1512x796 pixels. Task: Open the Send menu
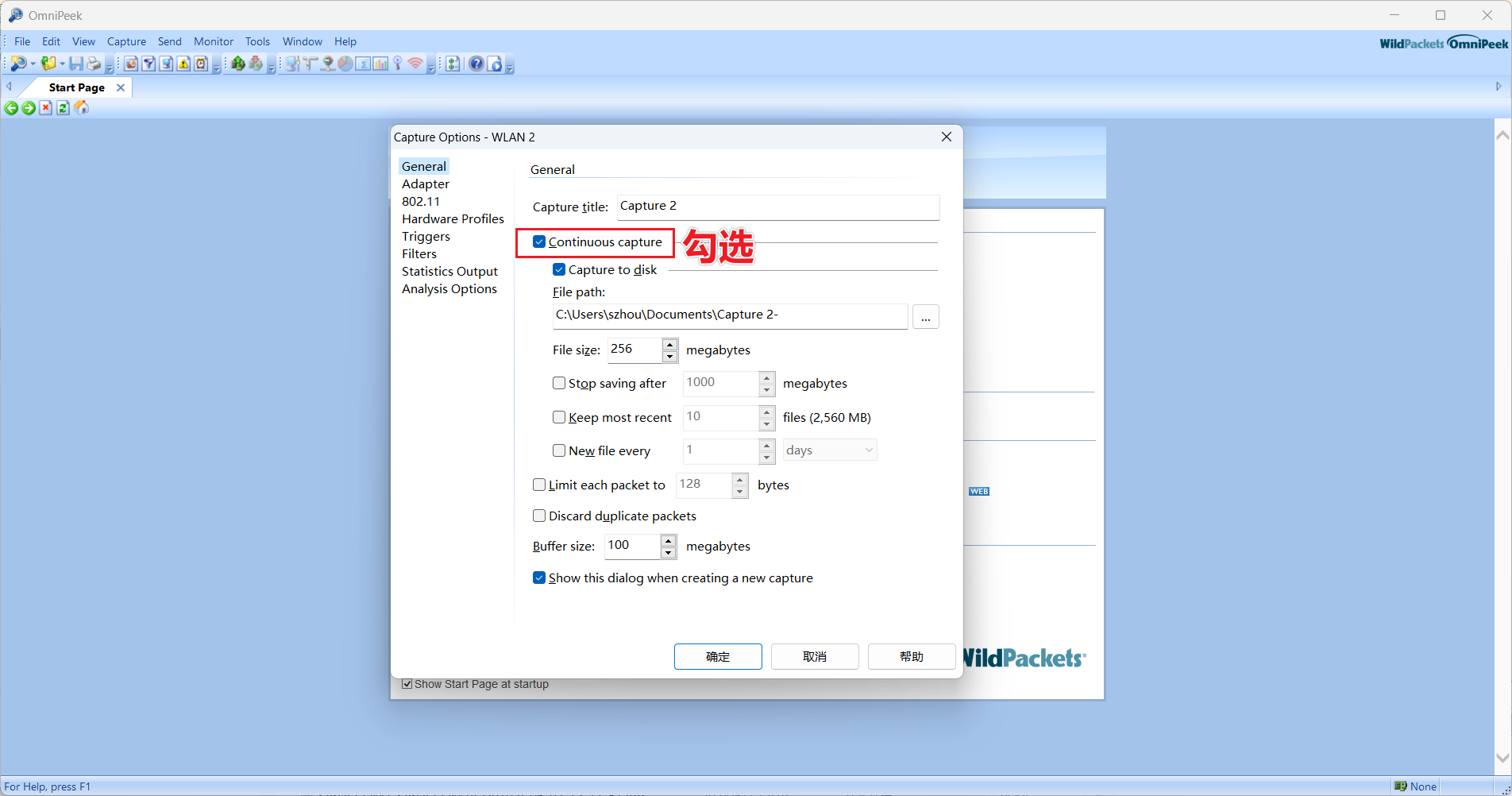click(170, 41)
